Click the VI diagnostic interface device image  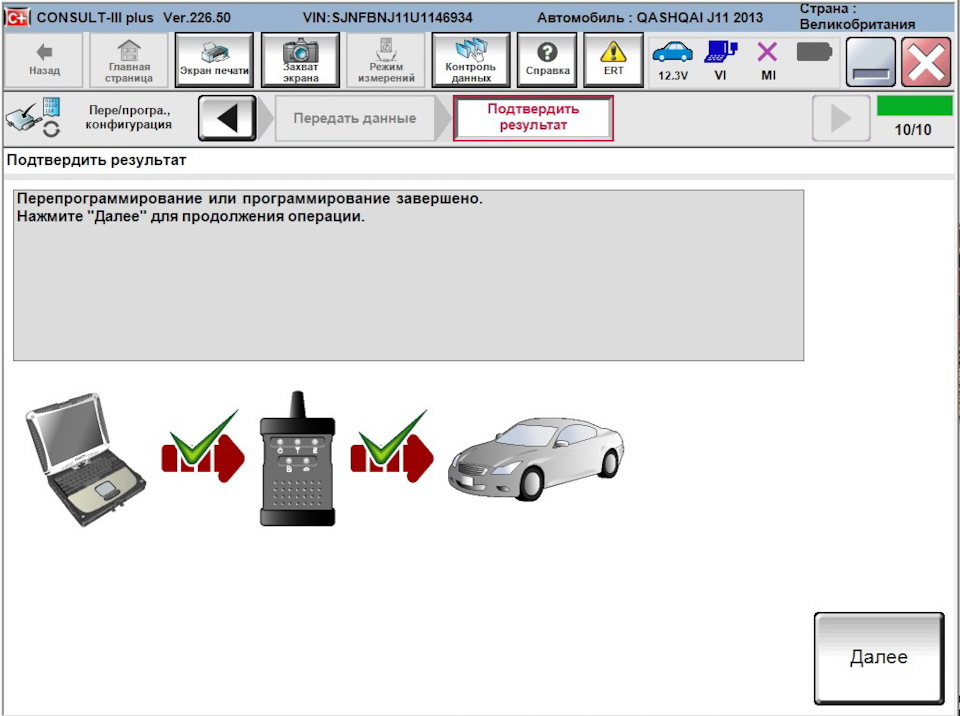298,458
